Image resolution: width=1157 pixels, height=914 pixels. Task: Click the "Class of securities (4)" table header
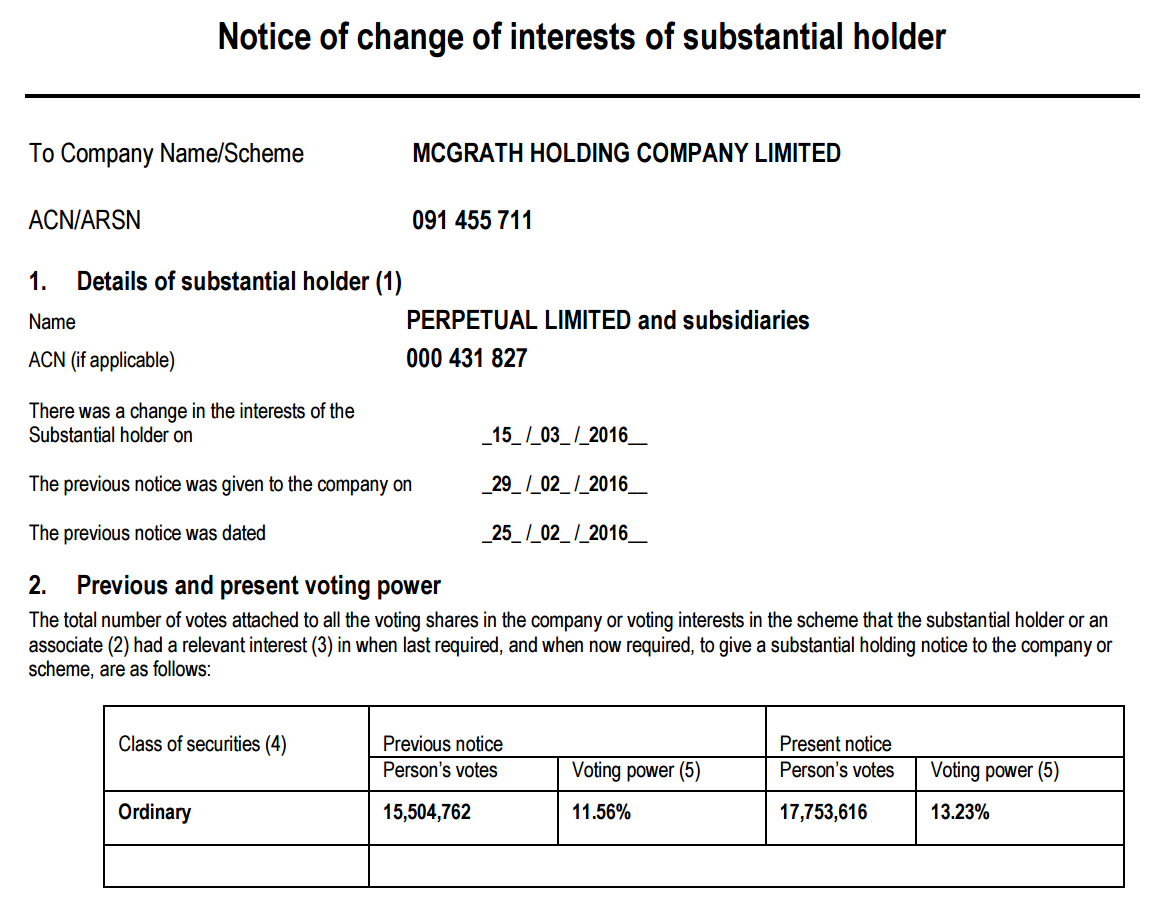202,744
